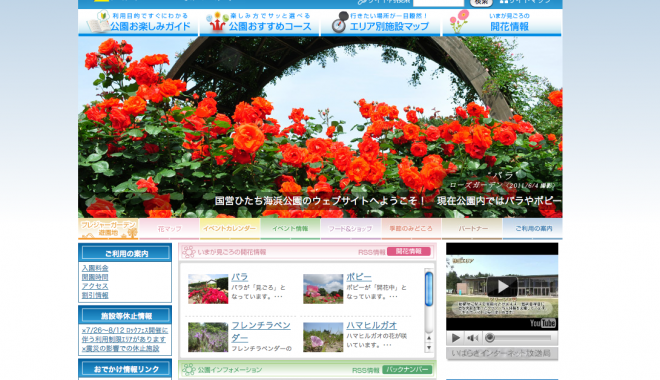Screen dimensions: 660x380
Task: Click the red arrows course icon
Action: (x=217, y=22)
